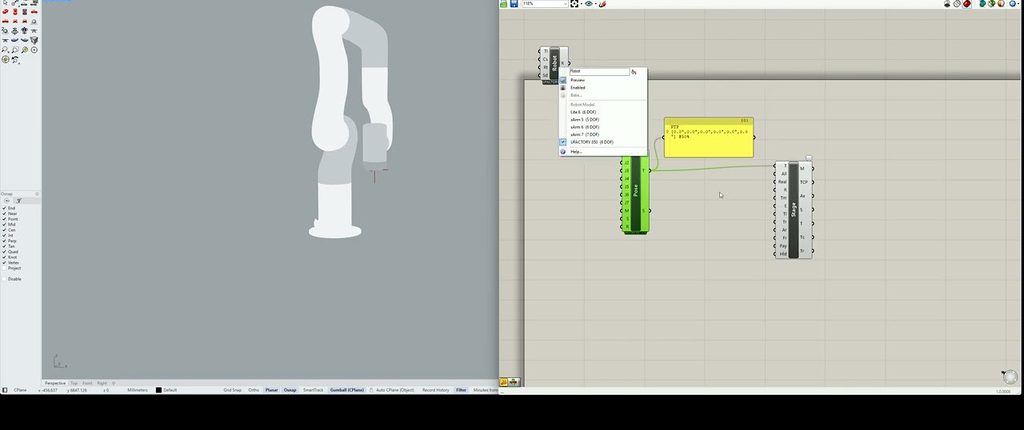Click the add viewport tab icon after Right

click(114, 383)
